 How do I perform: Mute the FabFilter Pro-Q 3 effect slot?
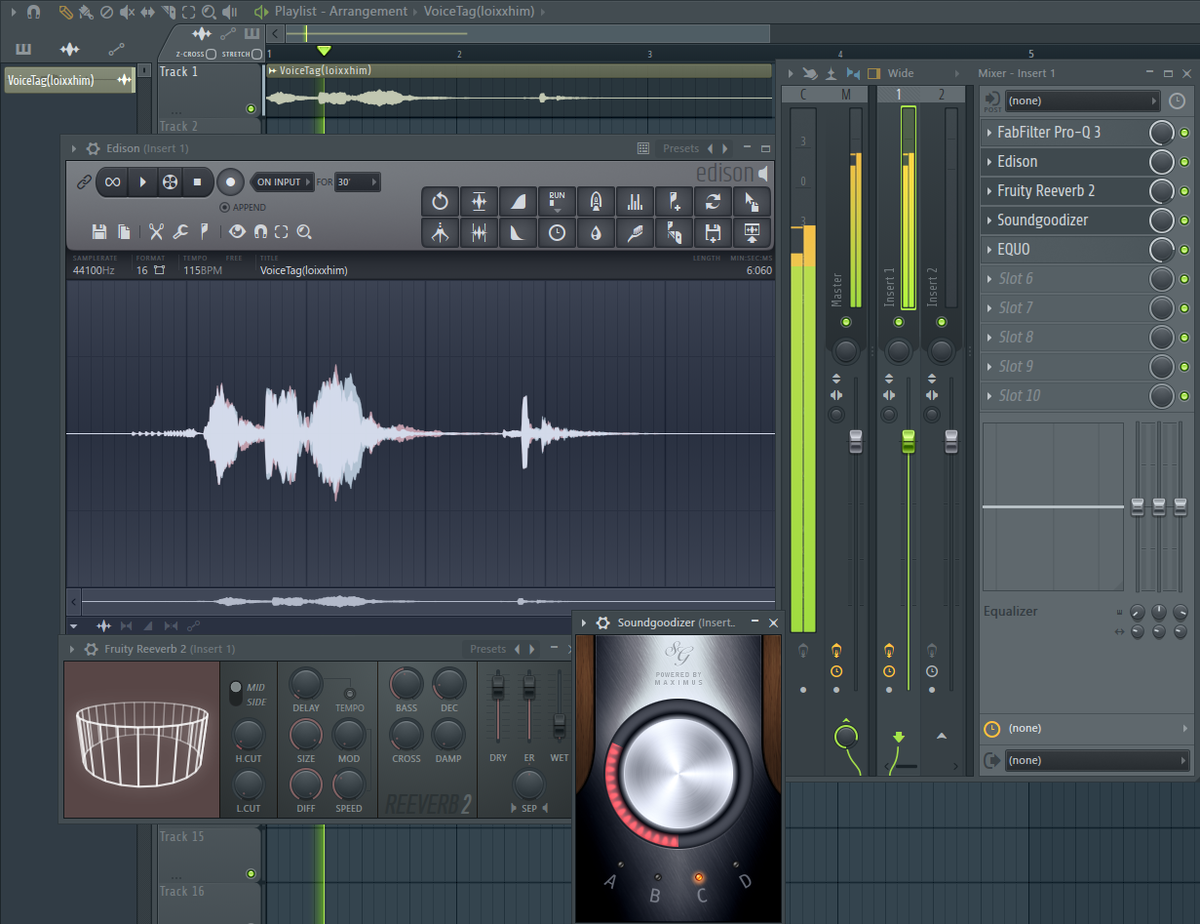[1184, 132]
